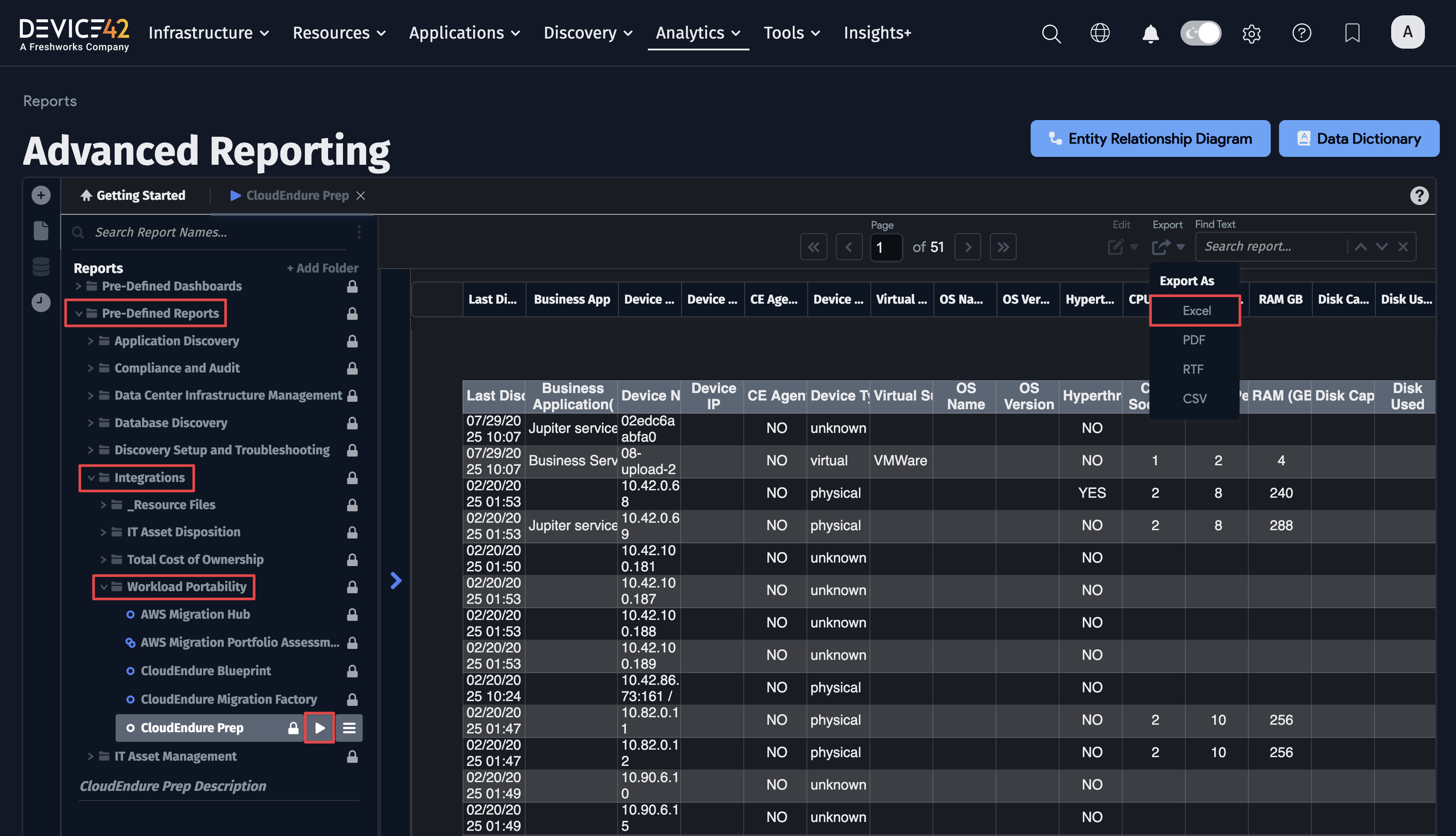This screenshot has height=836, width=1456.
Task: Clear the find text X button
Action: pos(1403,247)
